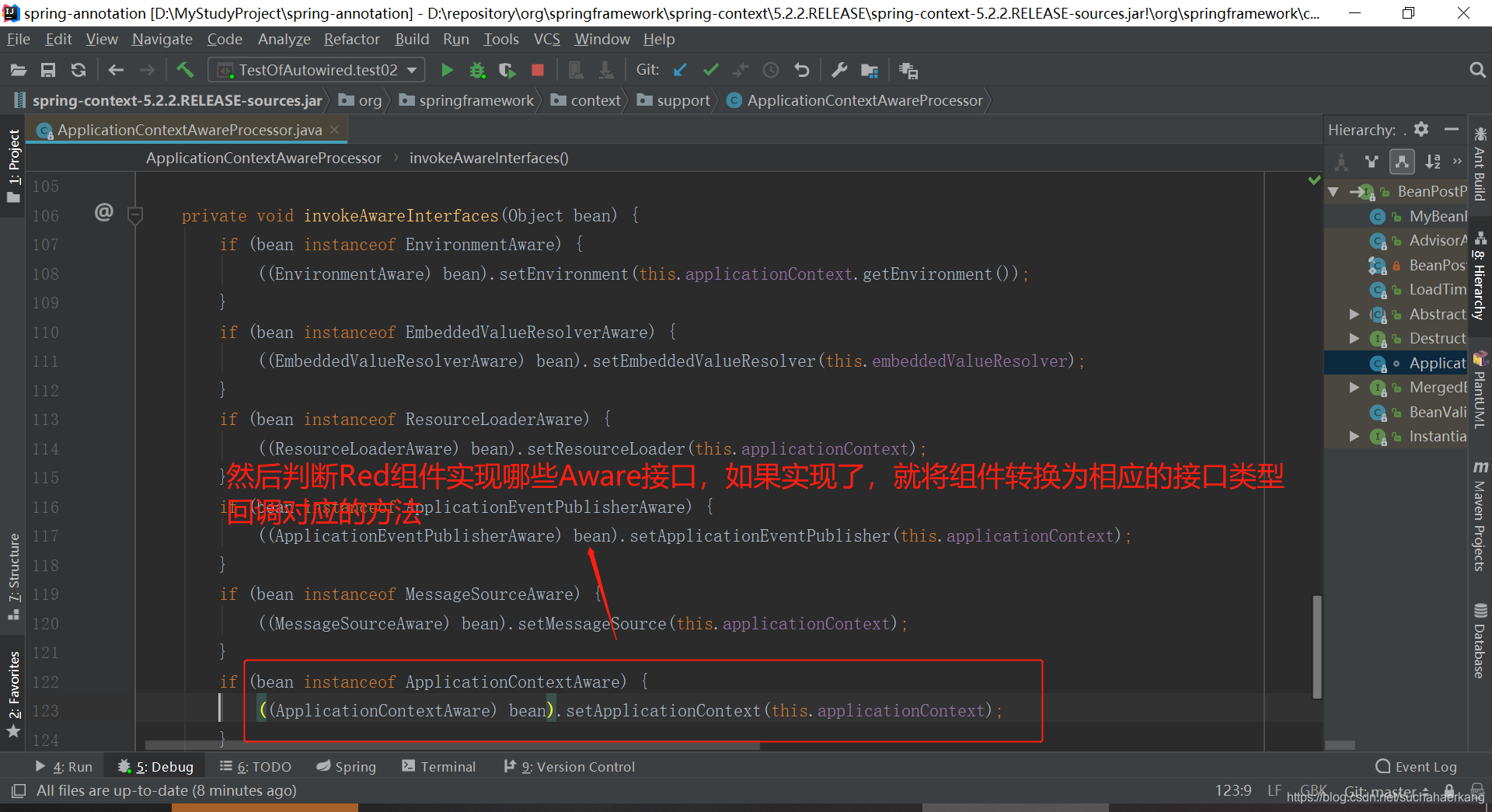Click the invokeAwareInterfaces() editor breadcrumb
This screenshot has width=1492, height=812.
489,158
